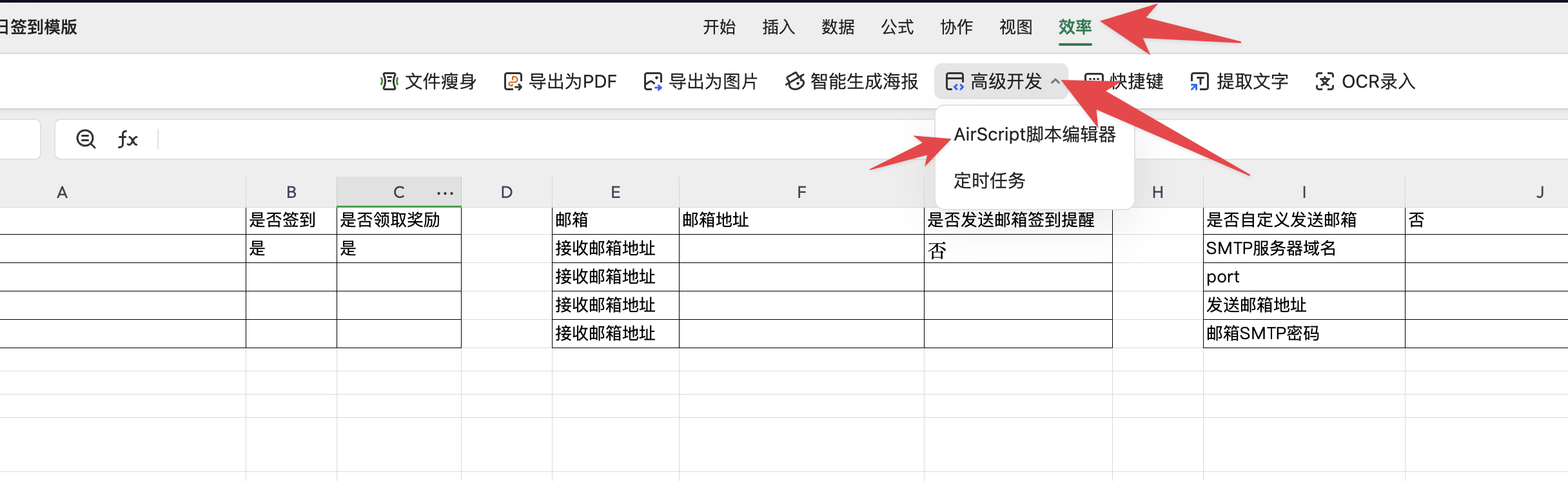
Task: Click the OCR录入 scan icon
Action: coord(1324,82)
